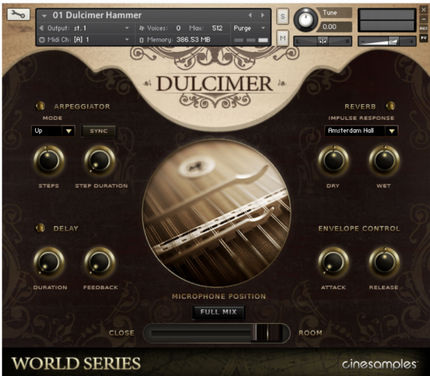The image size is (430, 376).
Task: Click the SYNC button in Arpeggiator
Action: 99,131
